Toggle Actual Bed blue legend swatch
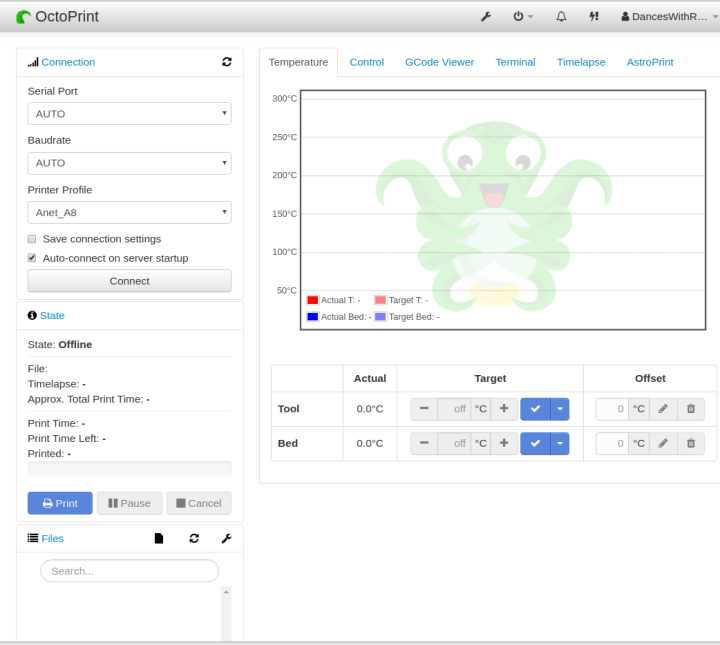The image size is (720, 645). (313, 317)
